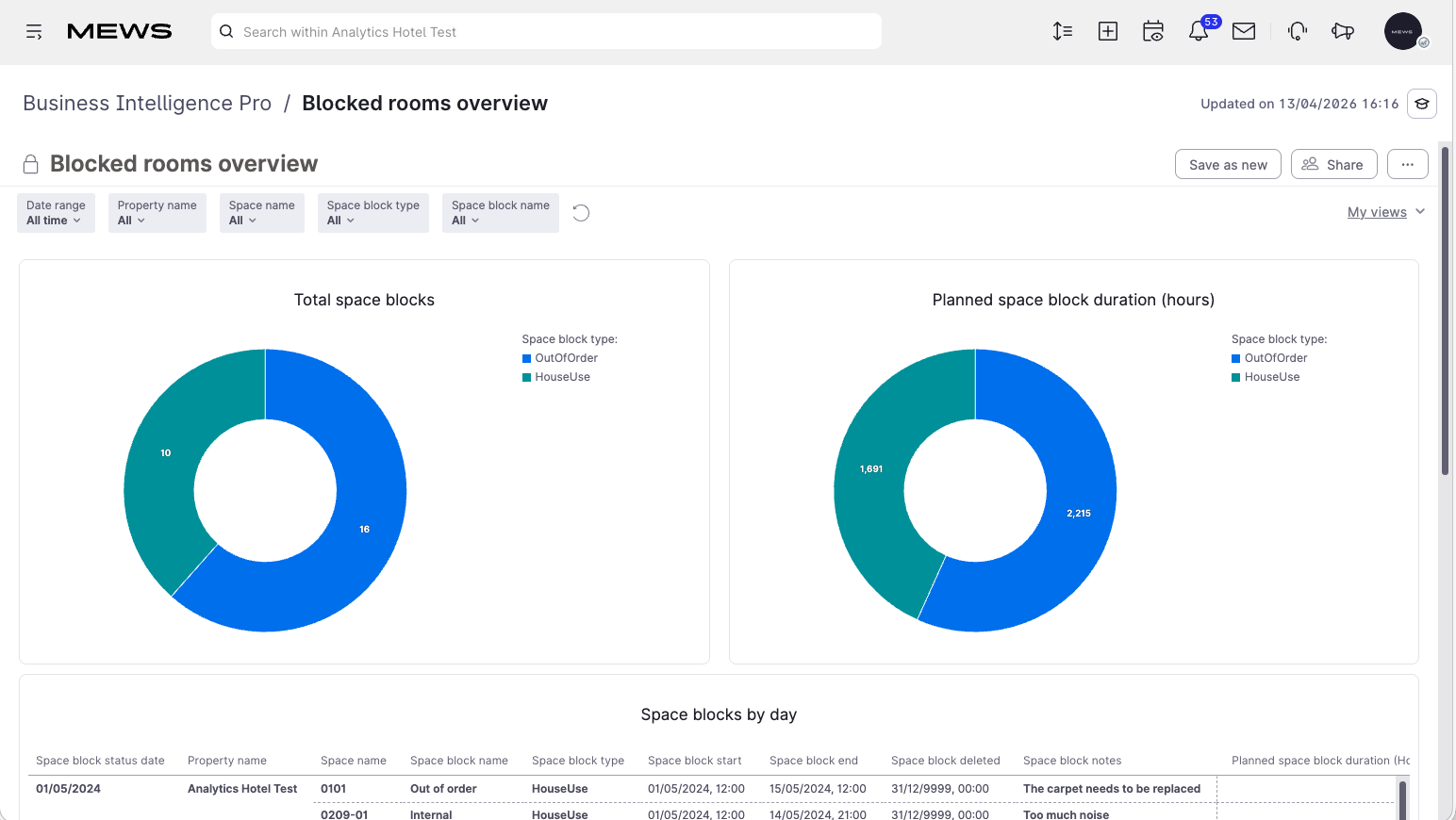This screenshot has width=1456, height=820.
Task: Open the mail envelope icon
Action: (1244, 31)
